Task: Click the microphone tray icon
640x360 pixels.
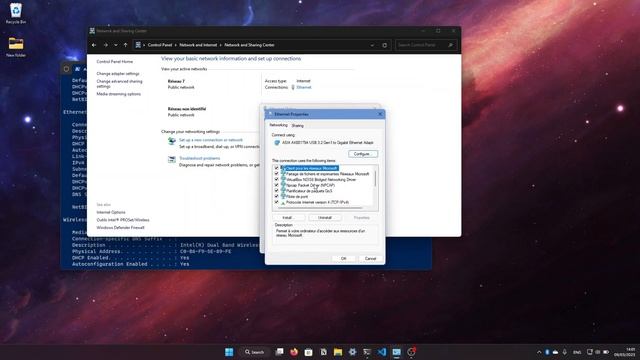Action: pyautogui.click(x=564, y=352)
